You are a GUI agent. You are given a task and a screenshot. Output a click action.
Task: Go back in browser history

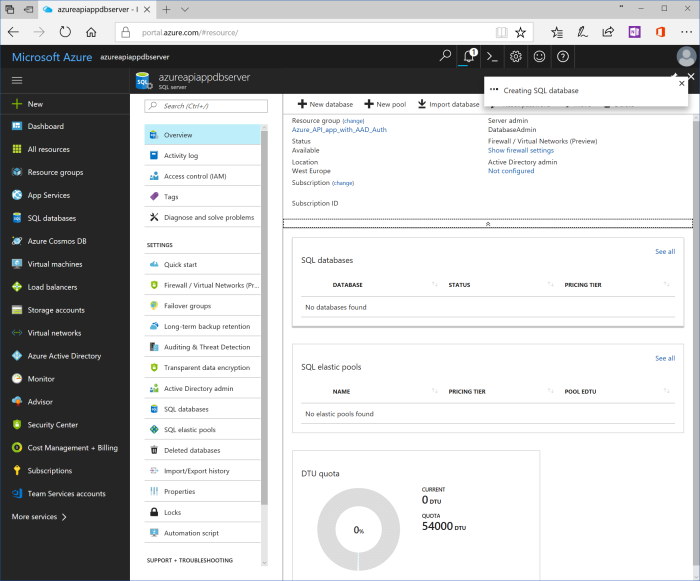[x=13, y=32]
